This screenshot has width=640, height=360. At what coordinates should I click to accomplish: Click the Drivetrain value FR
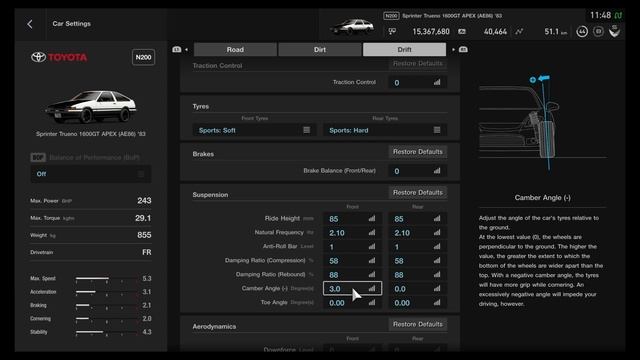tap(147, 252)
